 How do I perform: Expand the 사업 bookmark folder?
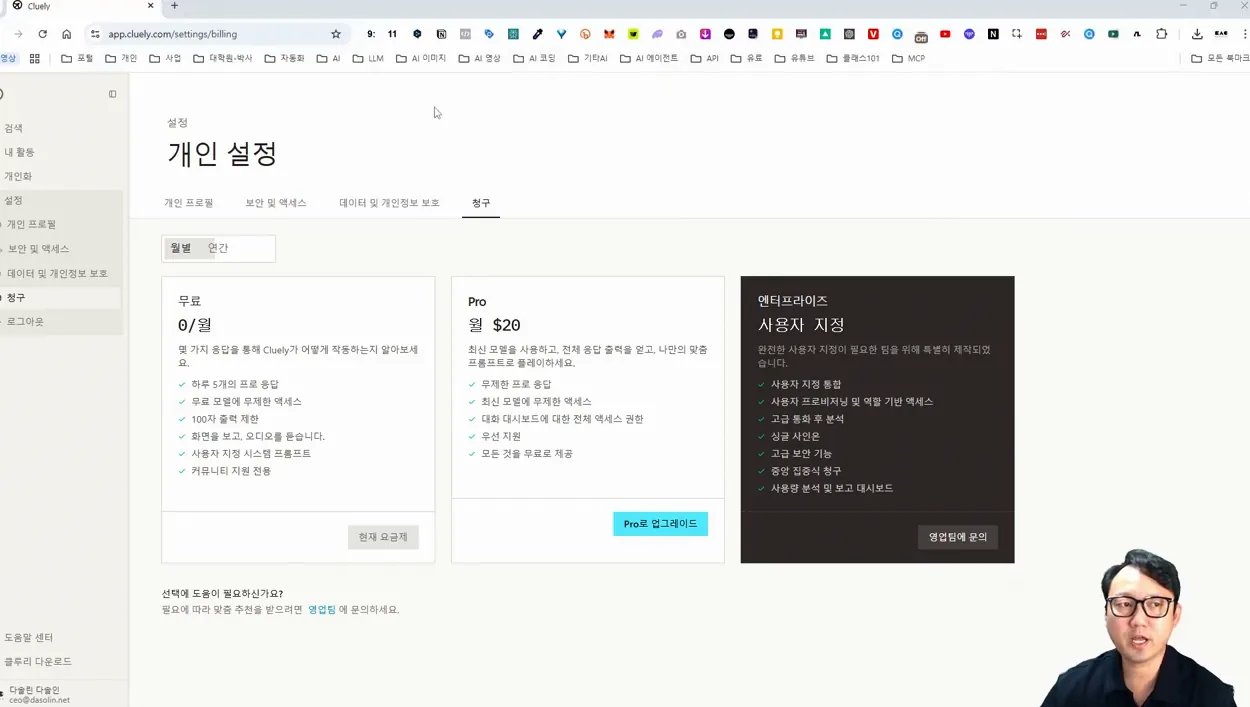click(165, 59)
